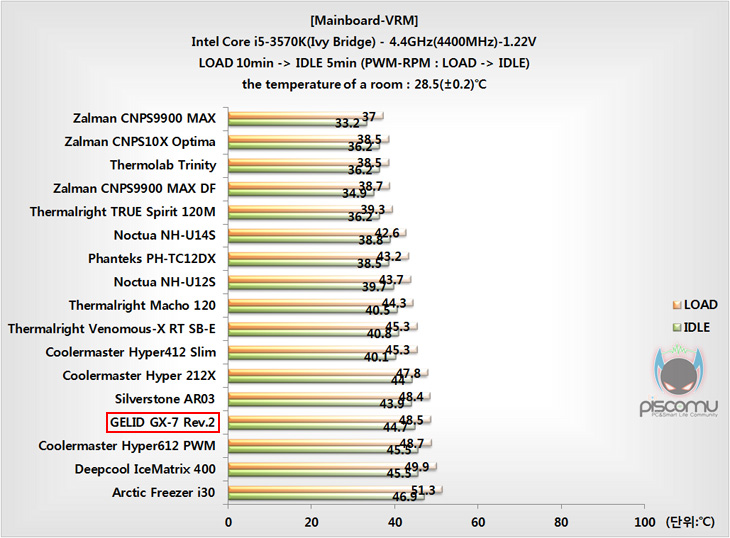Click the 20 axis tick label

pos(311,523)
